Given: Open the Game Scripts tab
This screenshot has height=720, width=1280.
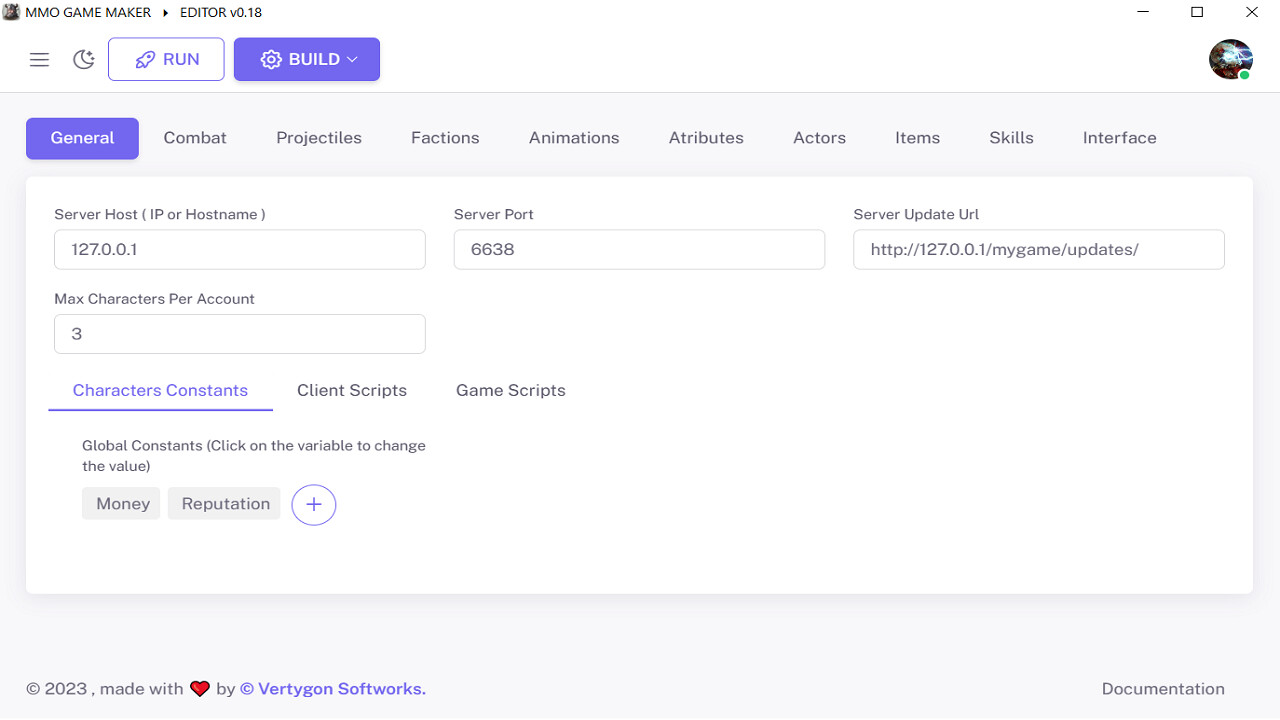Looking at the screenshot, I should pos(510,390).
